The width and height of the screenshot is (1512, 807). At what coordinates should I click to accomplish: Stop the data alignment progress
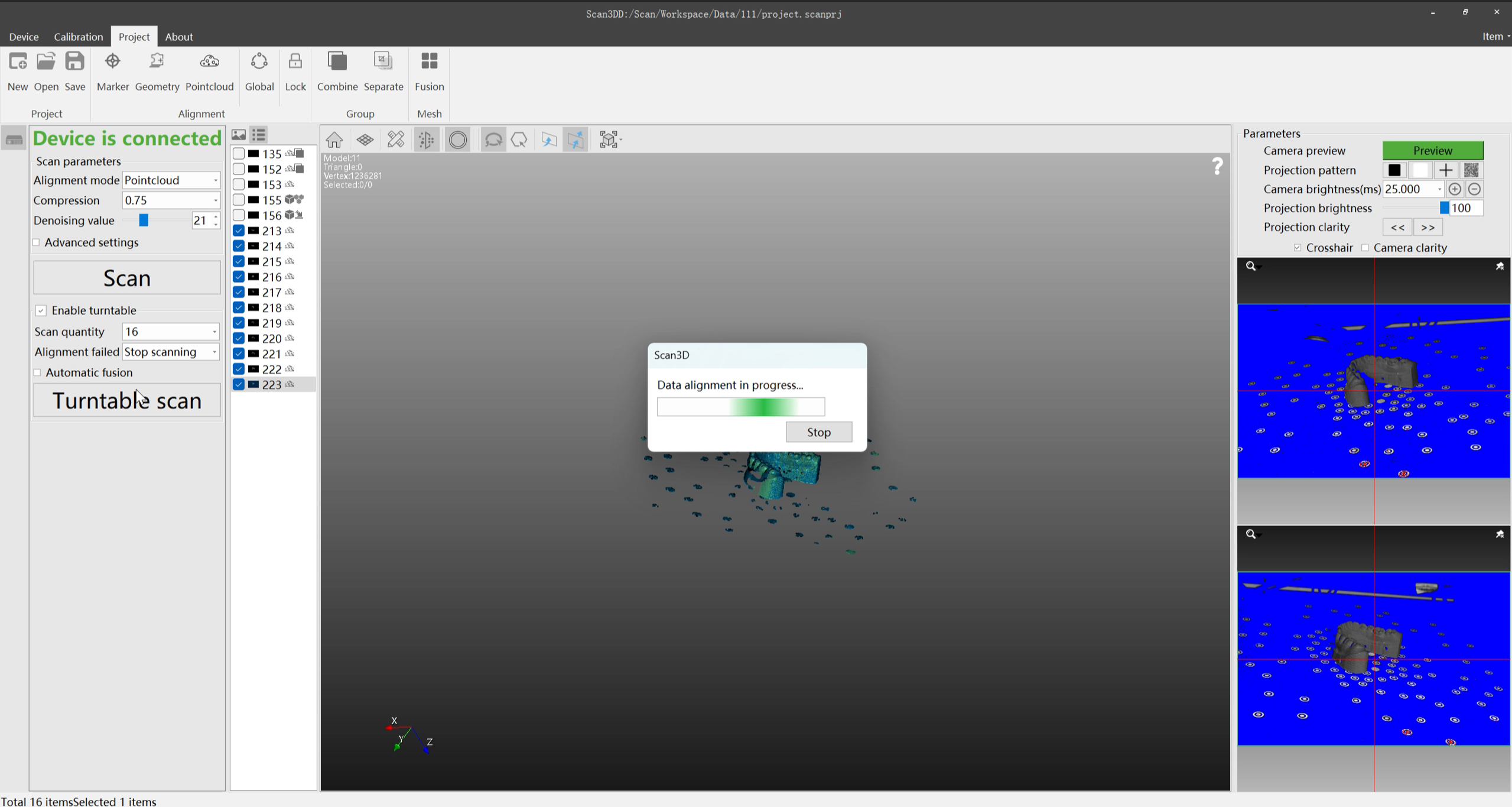tap(819, 432)
